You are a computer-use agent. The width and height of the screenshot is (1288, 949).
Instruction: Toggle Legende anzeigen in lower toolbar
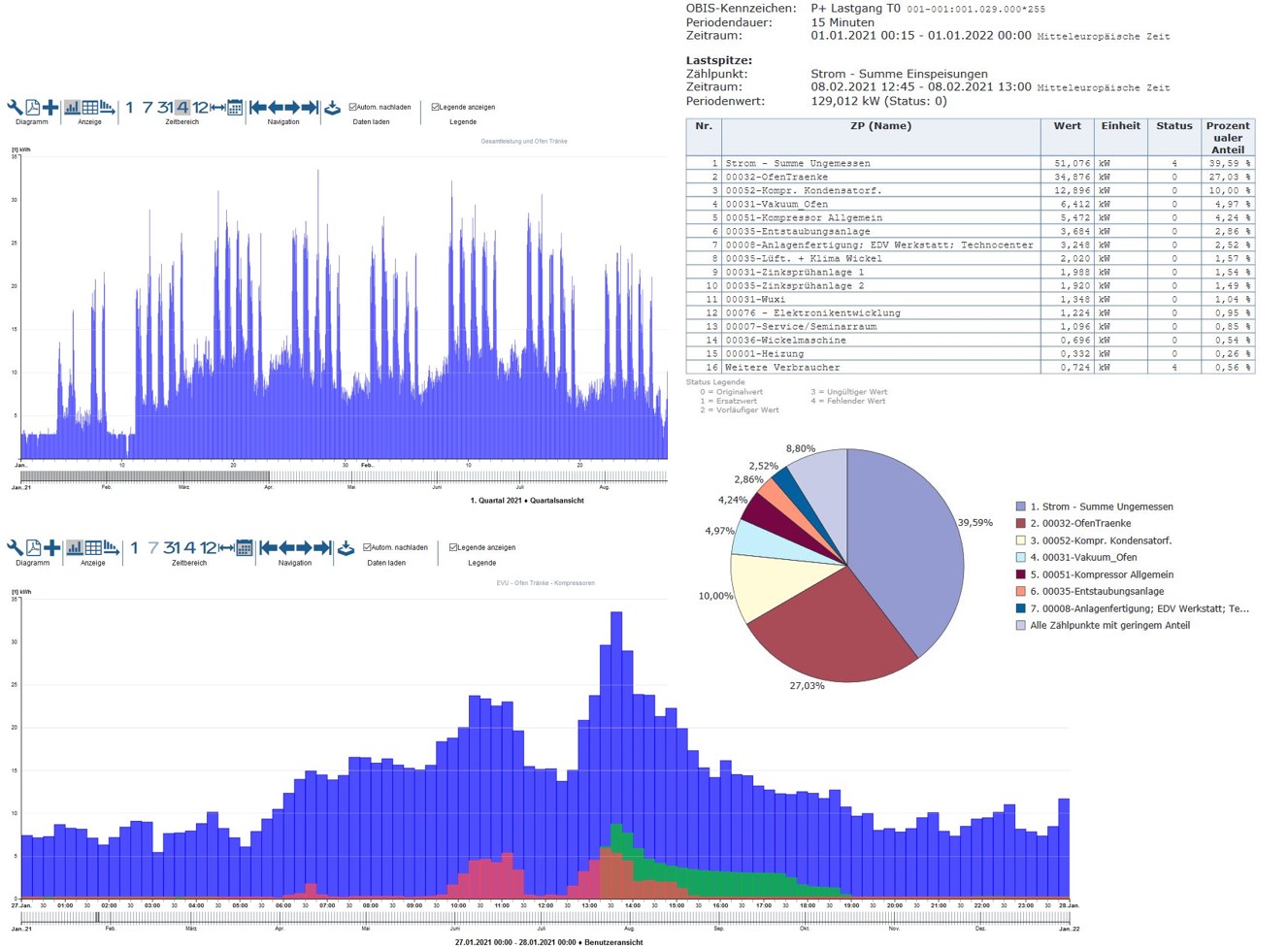pos(453,548)
